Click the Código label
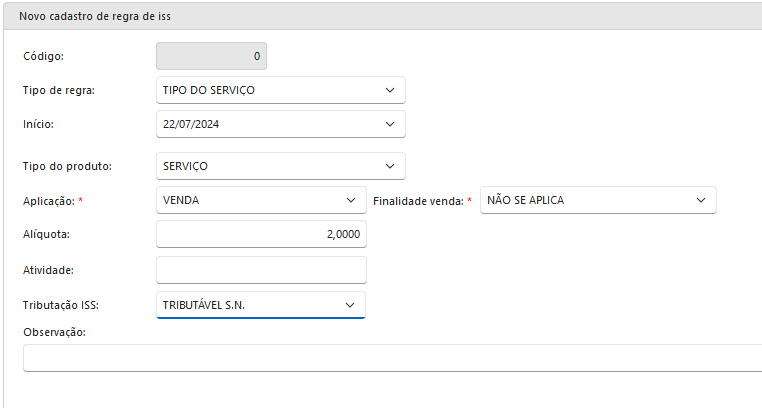This screenshot has width=762, height=408. point(43,57)
